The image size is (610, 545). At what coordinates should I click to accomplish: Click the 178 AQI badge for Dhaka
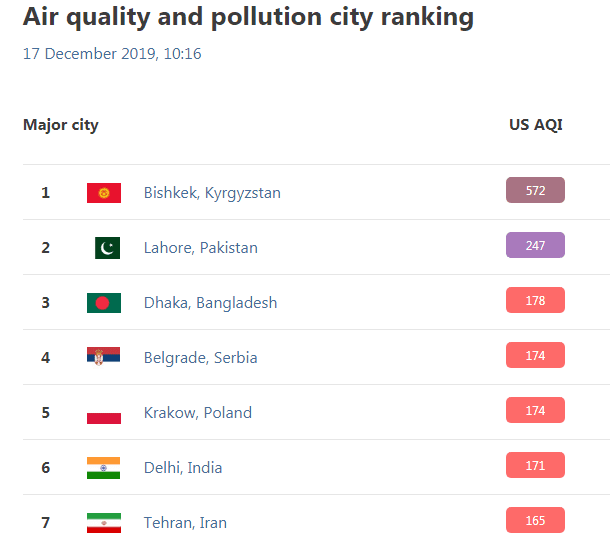[535, 300]
